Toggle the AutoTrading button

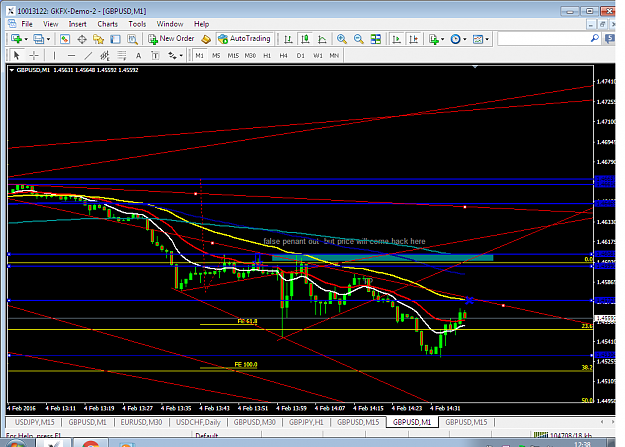coord(244,39)
